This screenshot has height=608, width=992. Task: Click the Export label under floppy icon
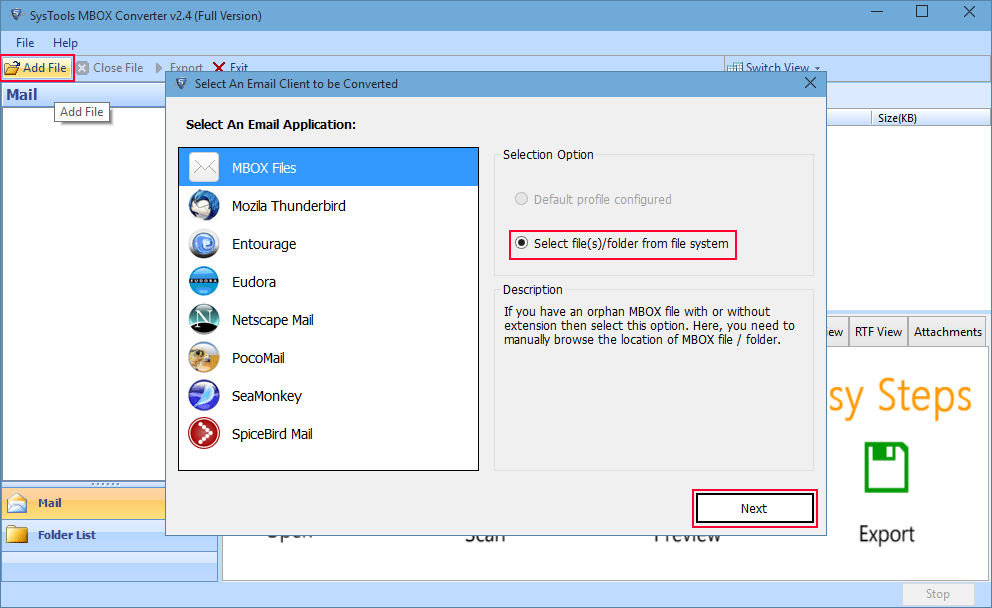(x=886, y=535)
